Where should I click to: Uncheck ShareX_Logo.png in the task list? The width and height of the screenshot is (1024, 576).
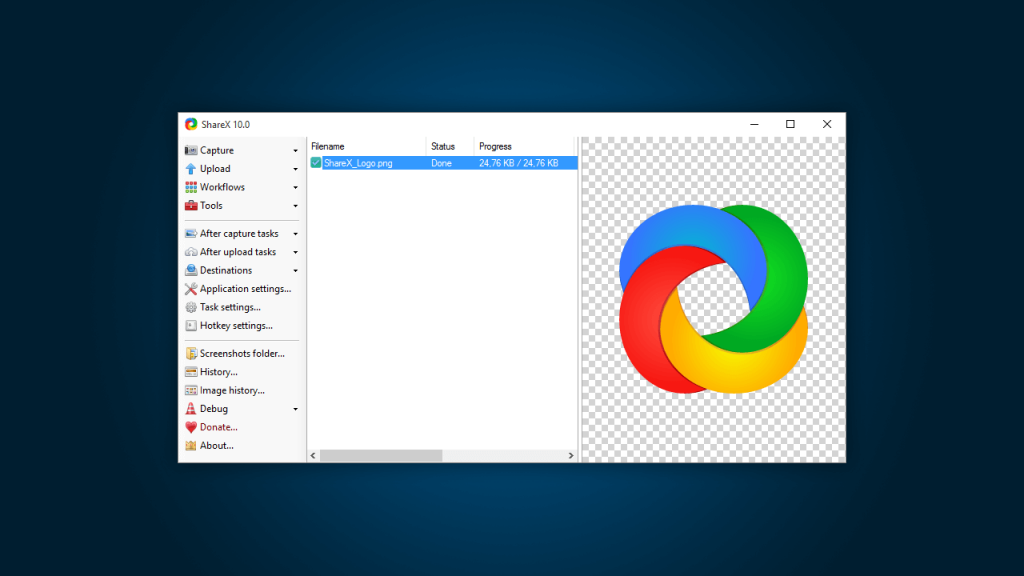tap(317, 163)
